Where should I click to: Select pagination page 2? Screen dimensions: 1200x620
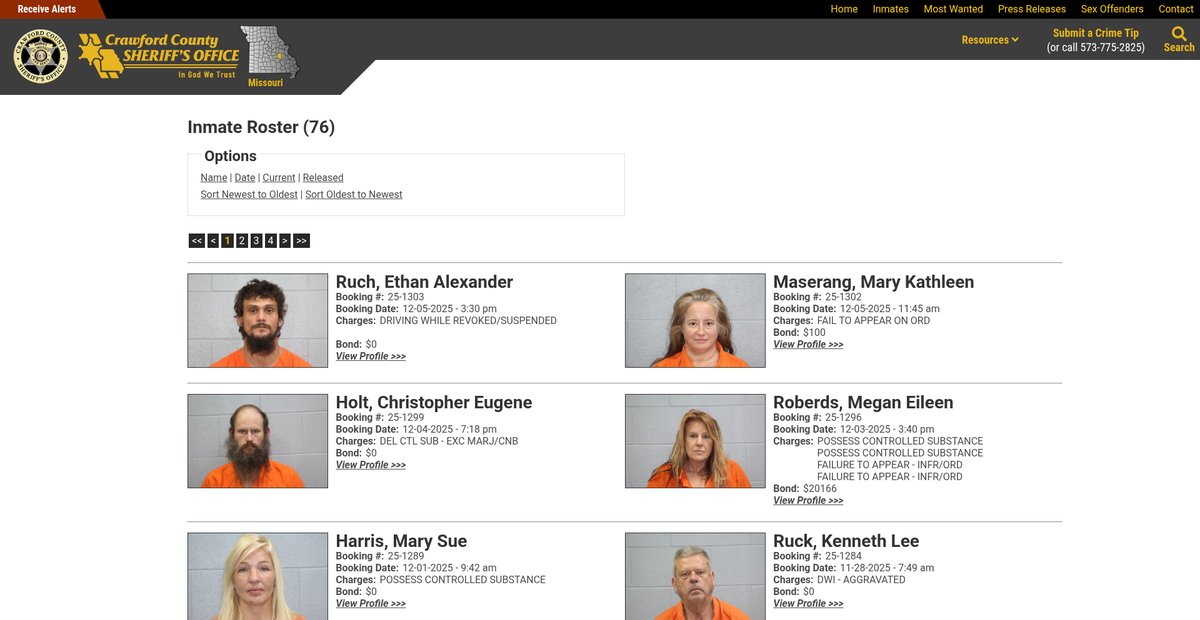pos(242,241)
